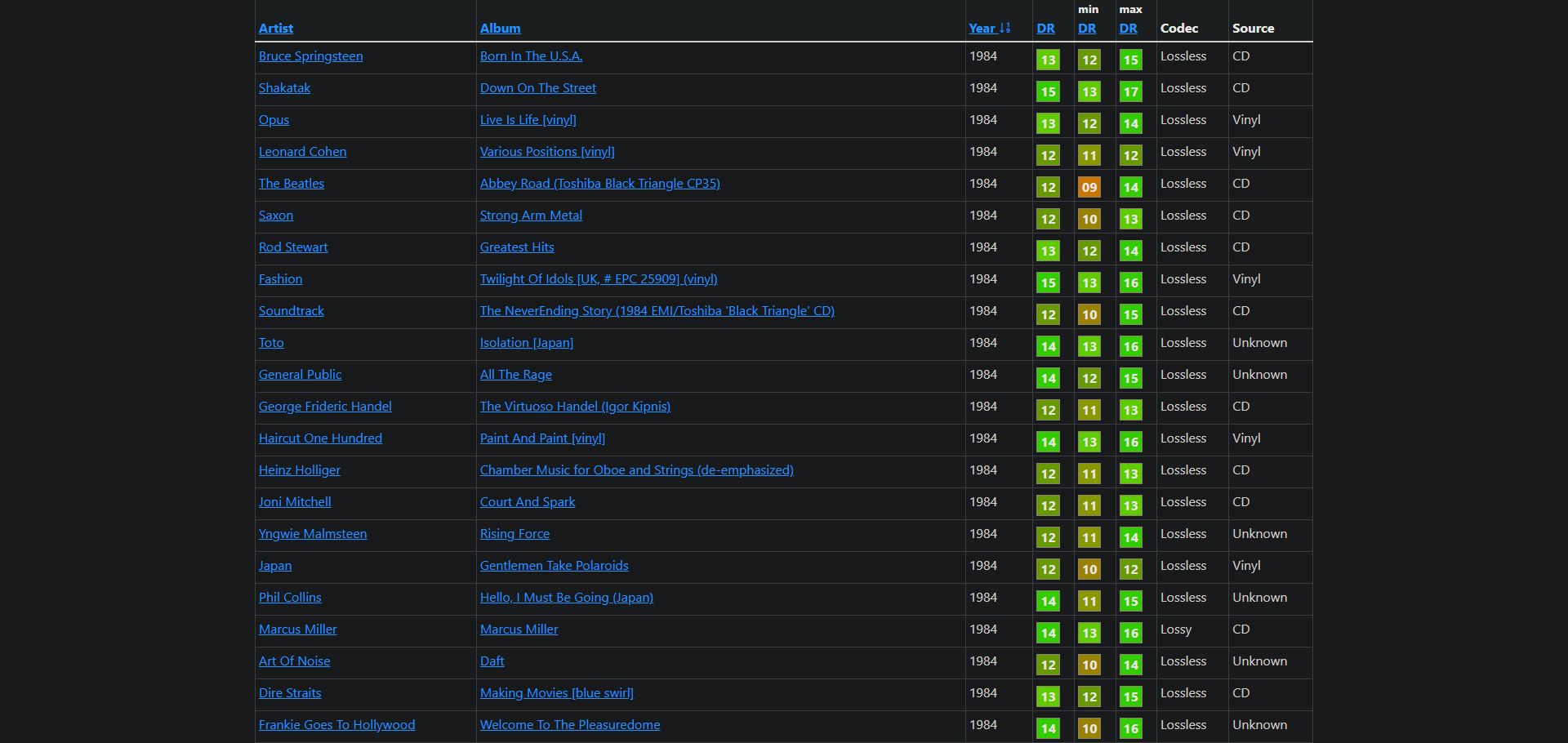Open Court And Spark album
The height and width of the screenshot is (743, 1568).
point(528,502)
